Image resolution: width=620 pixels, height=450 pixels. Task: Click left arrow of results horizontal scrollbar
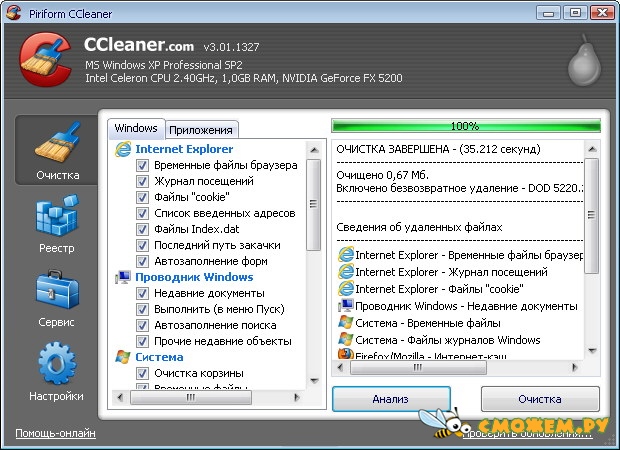[x=340, y=368]
